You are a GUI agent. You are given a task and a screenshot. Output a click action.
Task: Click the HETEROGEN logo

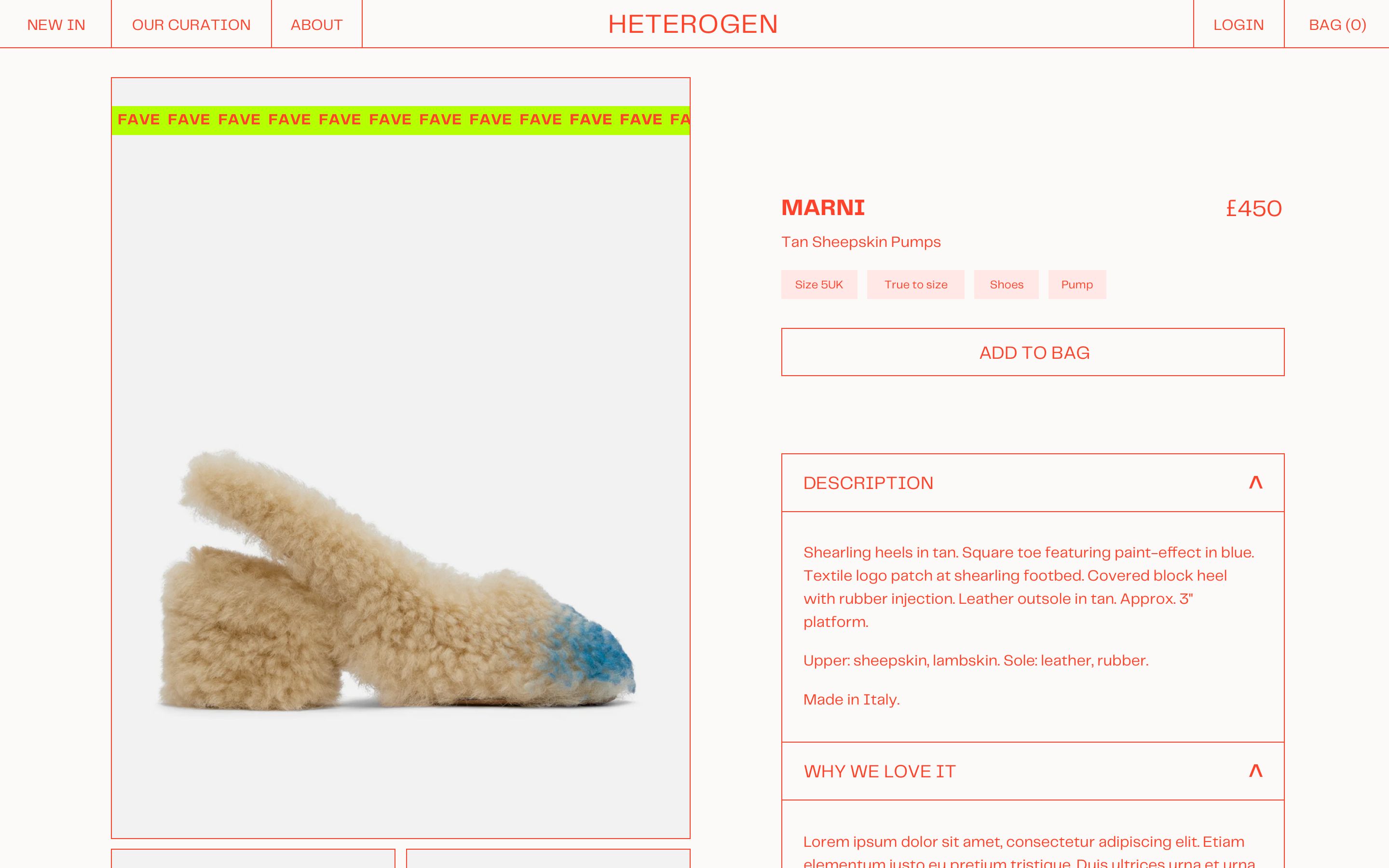click(x=693, y=24)
